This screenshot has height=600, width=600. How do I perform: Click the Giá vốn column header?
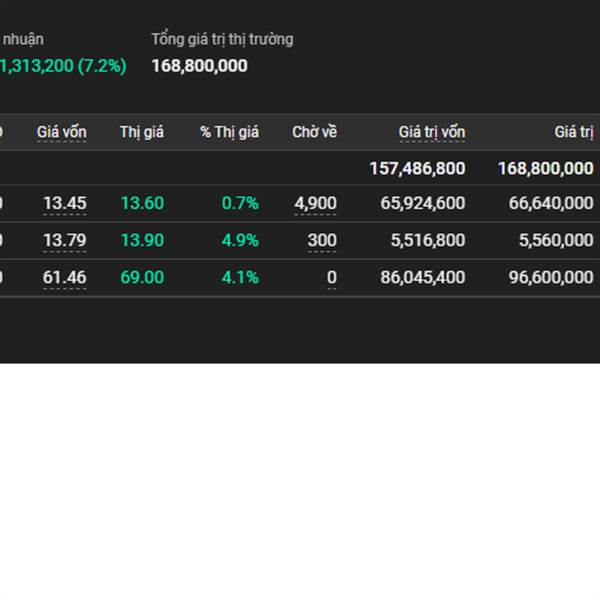(62, 132)
